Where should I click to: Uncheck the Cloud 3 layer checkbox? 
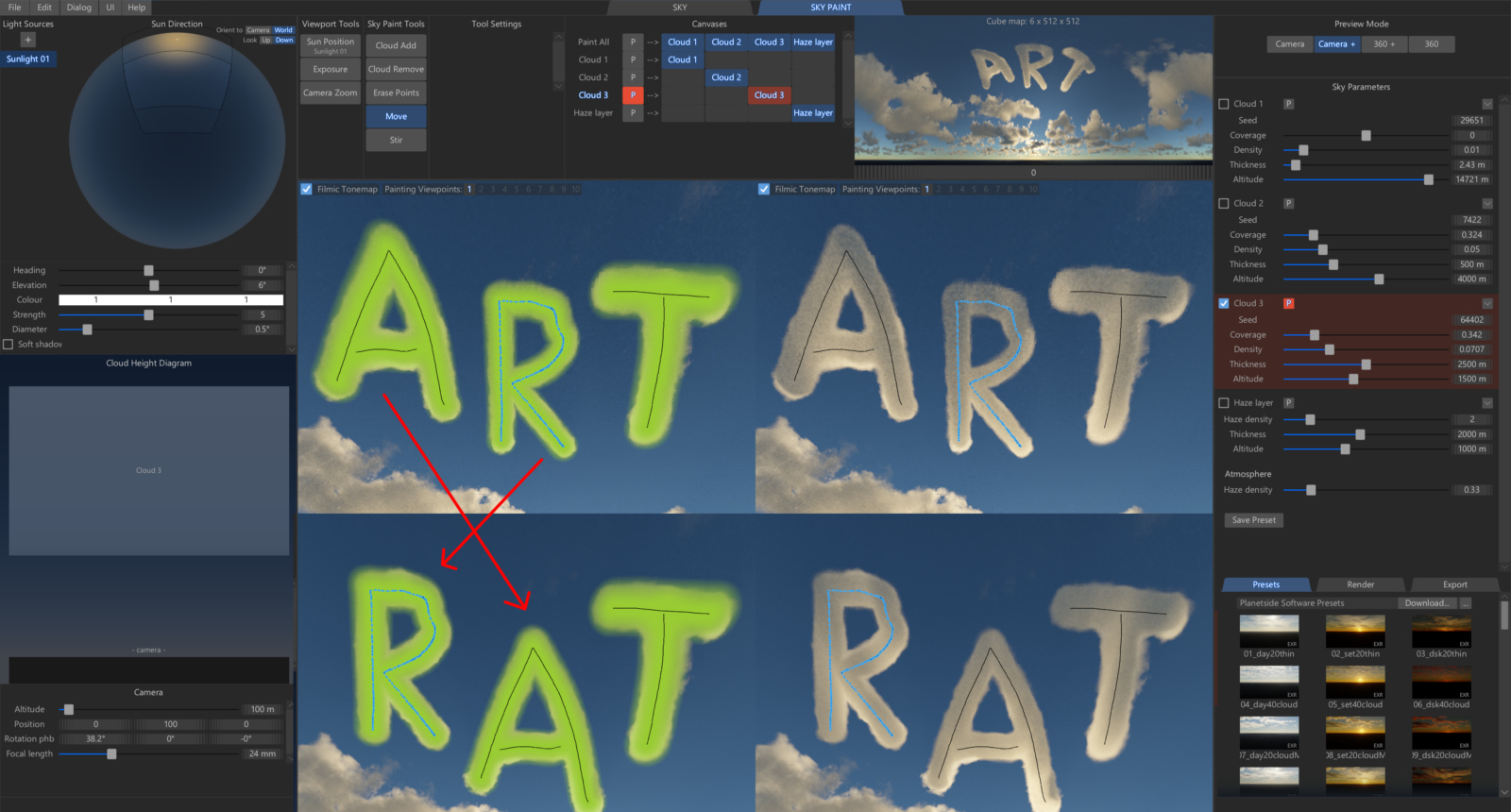pos(1224,303)
